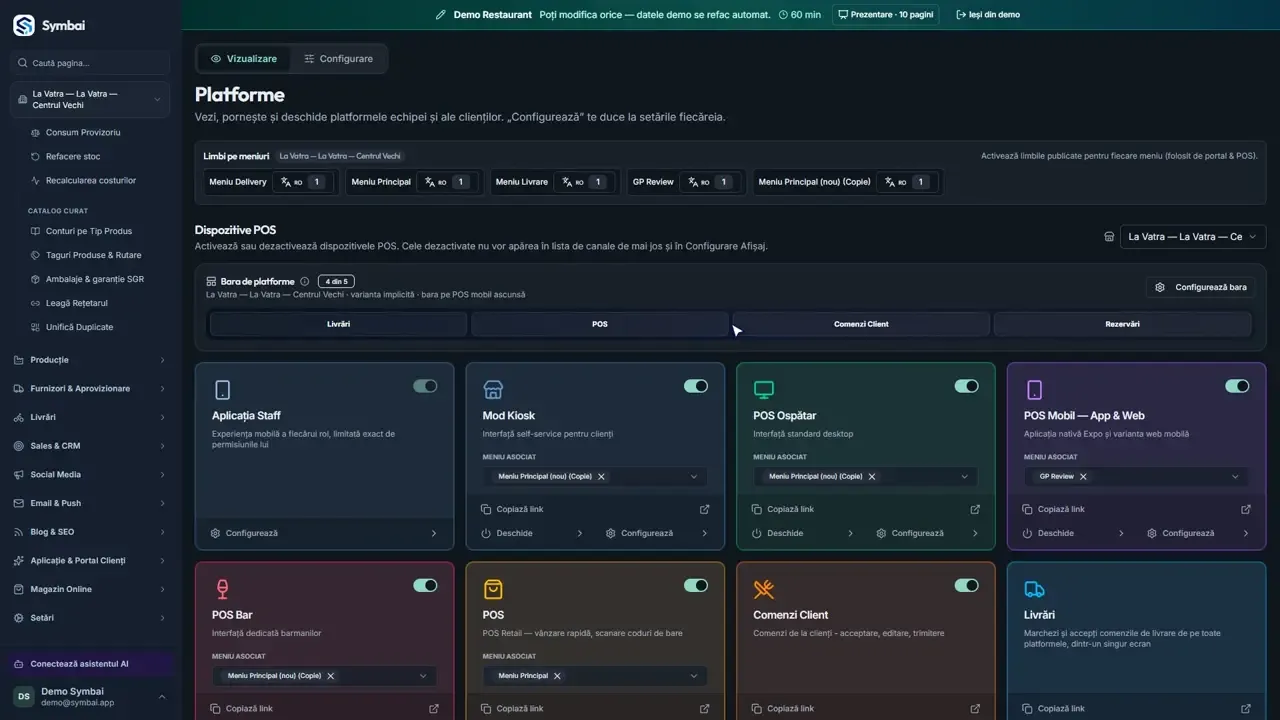1280x720 pixels.
Task: Open the location dropdown beside Dispozitive POS
Action: click(1193, 237)
